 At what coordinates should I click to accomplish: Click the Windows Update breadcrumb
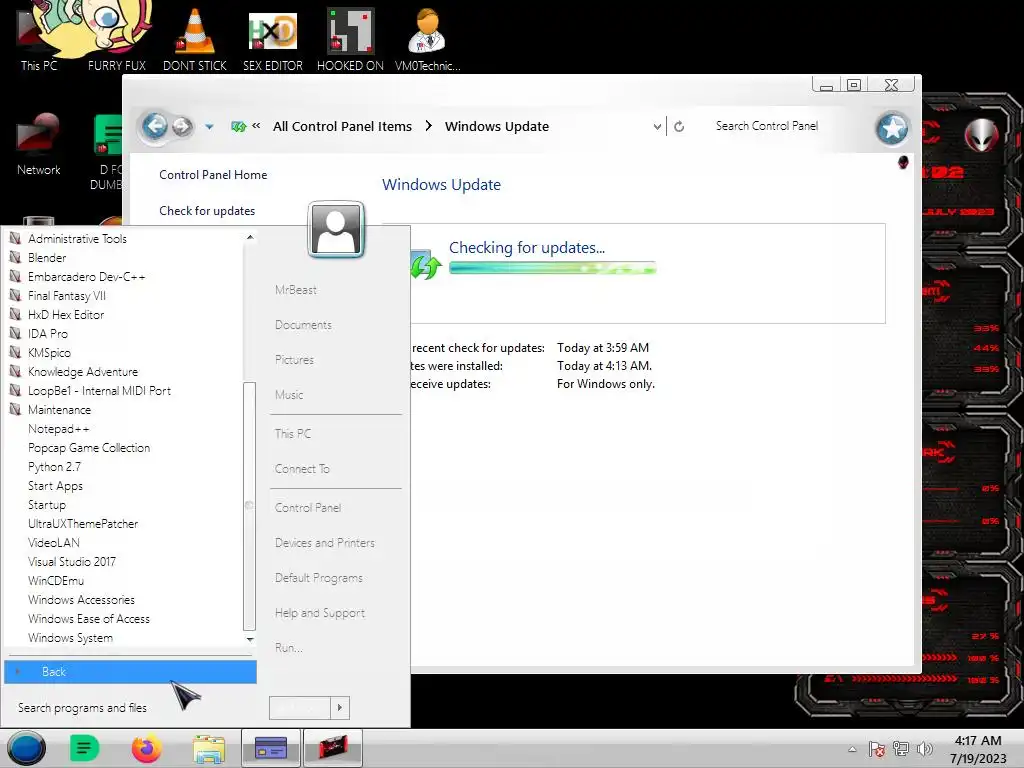497,127
